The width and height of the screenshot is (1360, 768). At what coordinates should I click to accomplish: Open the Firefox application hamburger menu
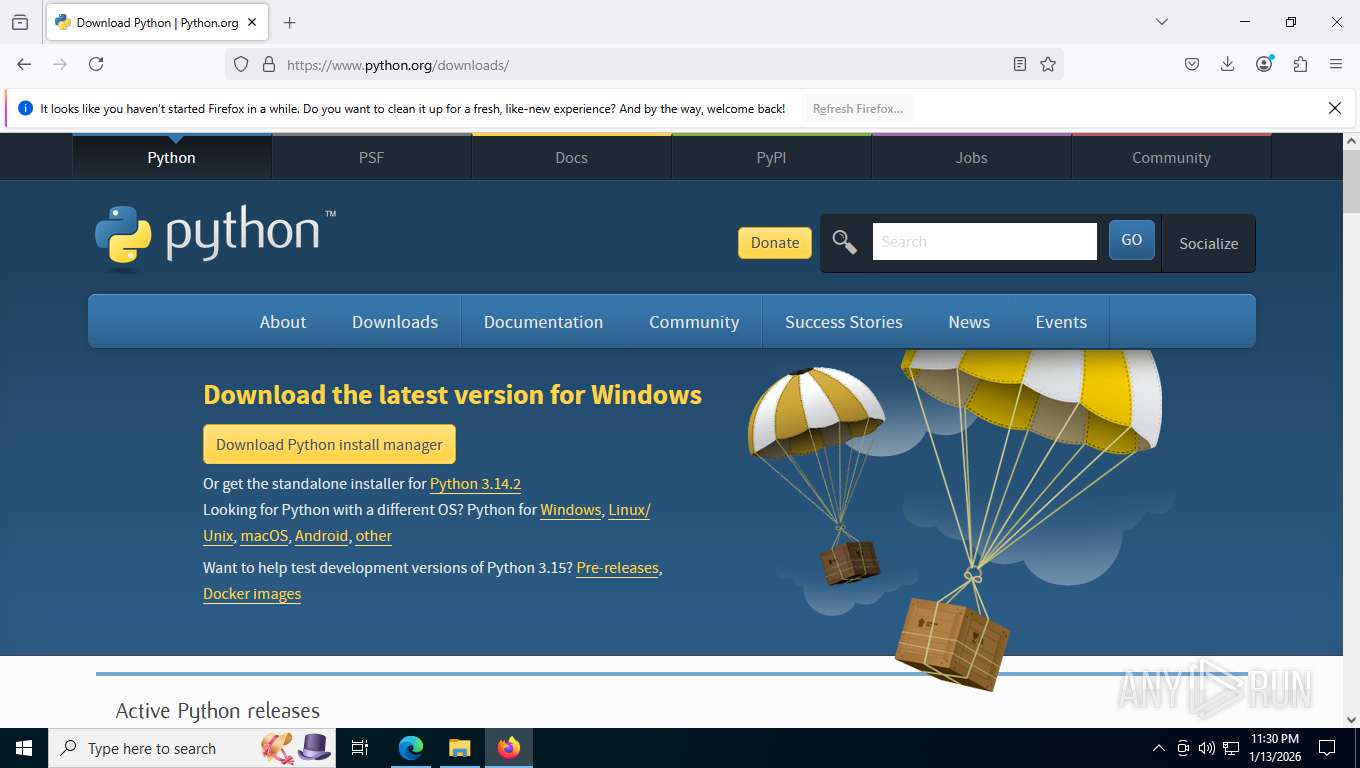[x=1336, y=64]
